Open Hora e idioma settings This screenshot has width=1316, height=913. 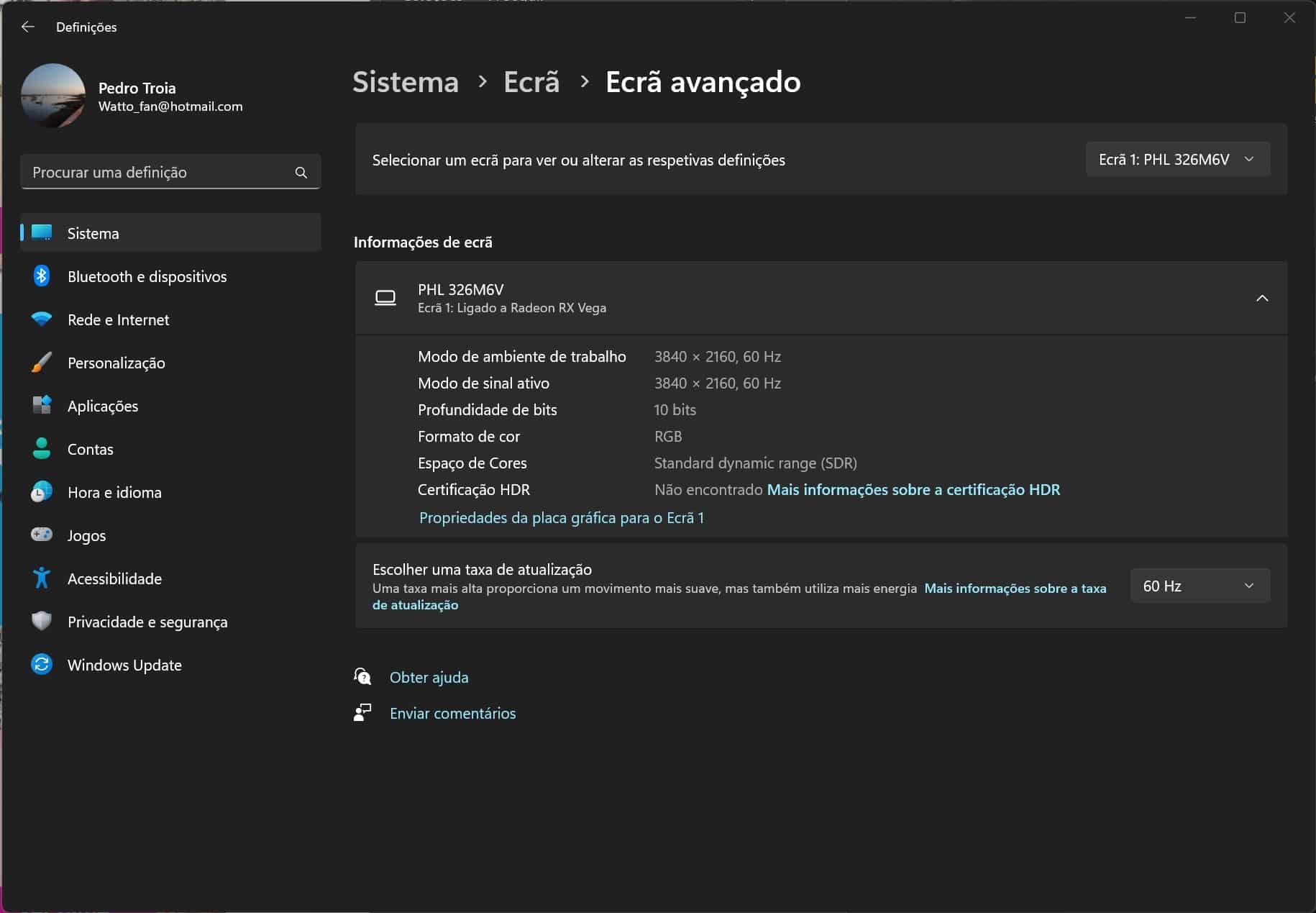point(114,493)
